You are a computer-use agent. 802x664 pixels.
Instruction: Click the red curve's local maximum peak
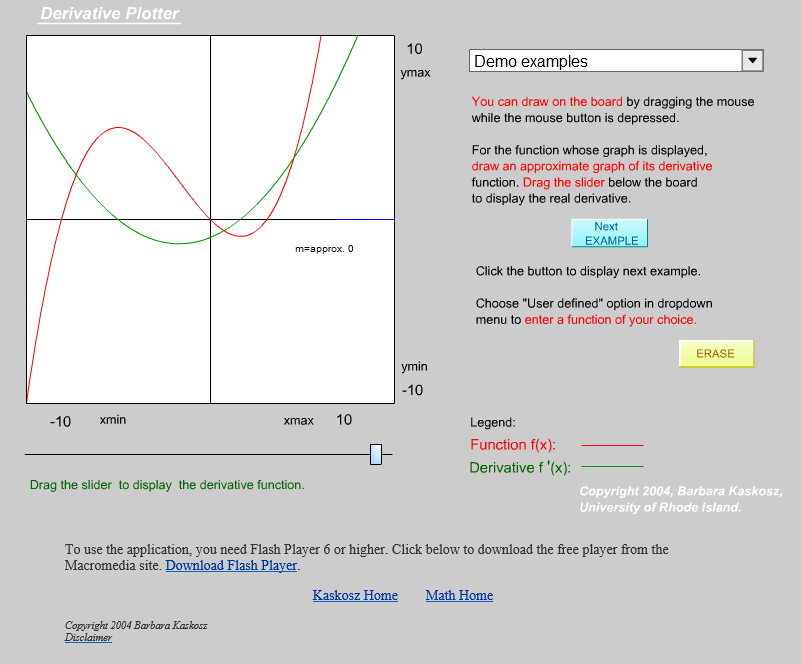(119, 127)
